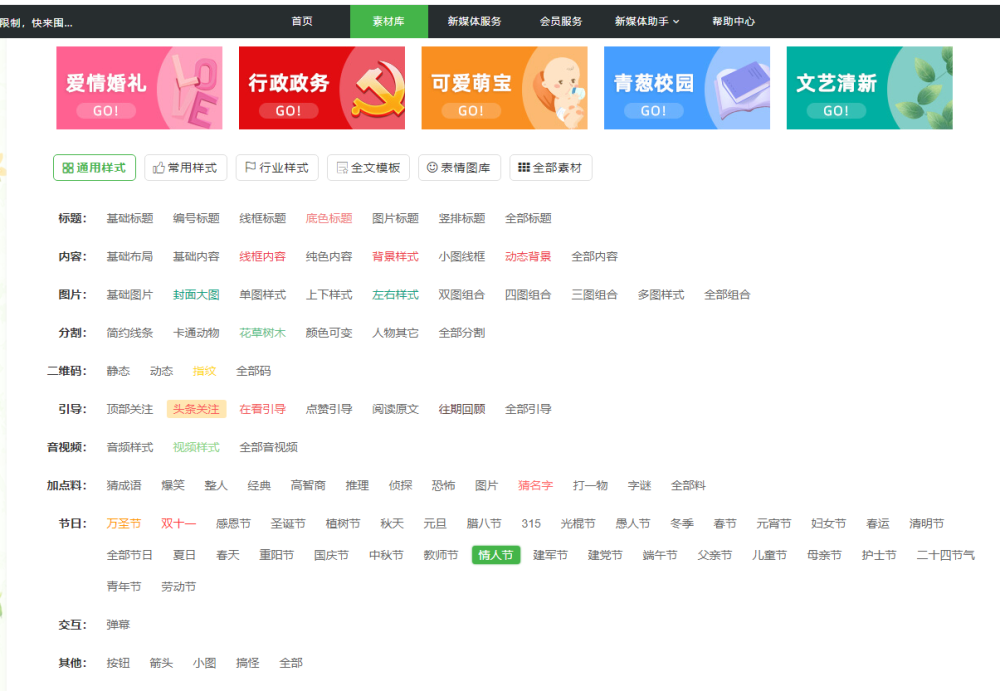
Task: Choose 弹幕 under 交互
Action: click(118, 625)
